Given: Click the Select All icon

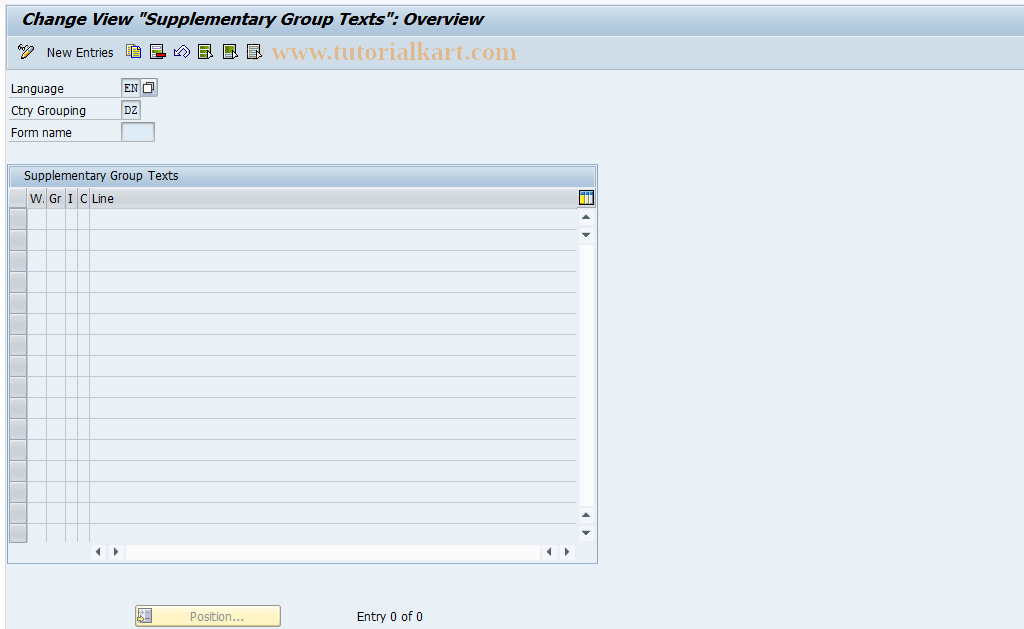Looking at the screenshot, I should coord(206,52).
